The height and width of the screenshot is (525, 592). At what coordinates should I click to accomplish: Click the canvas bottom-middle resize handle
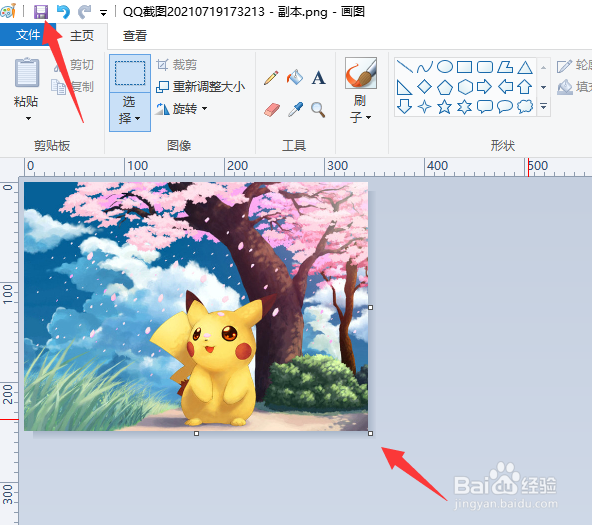click(x=196, y=434)
